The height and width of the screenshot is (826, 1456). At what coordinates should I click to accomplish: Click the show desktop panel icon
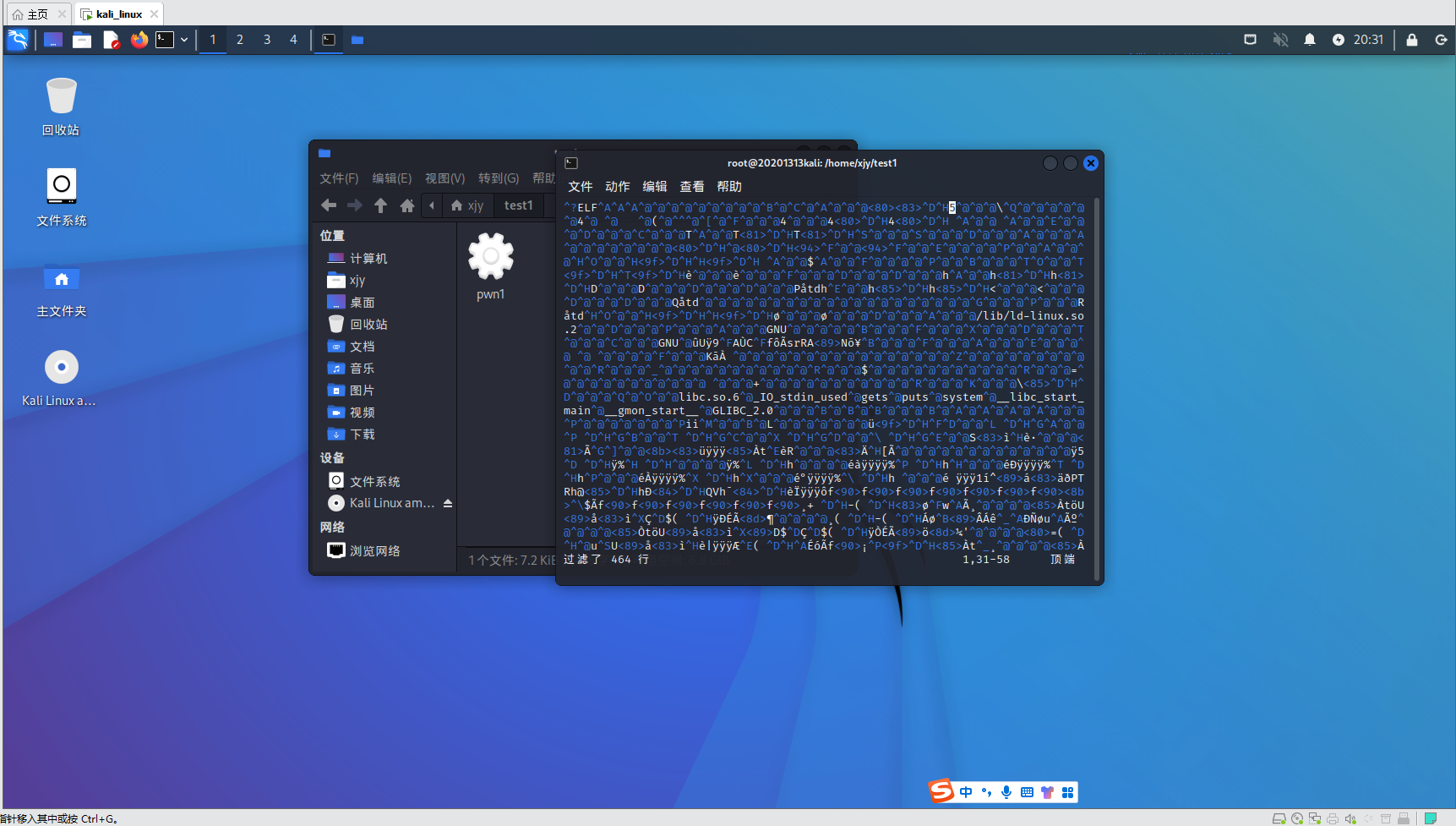tap(53, 40)
